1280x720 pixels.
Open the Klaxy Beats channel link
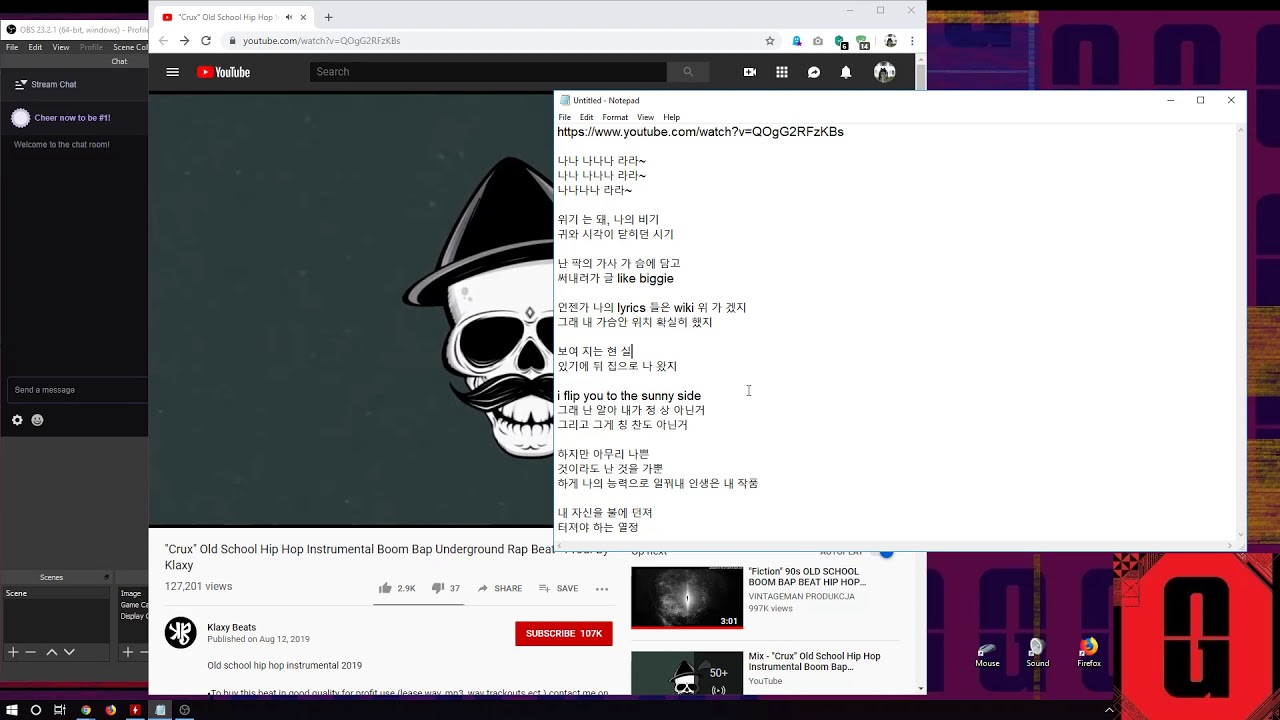(x=232, y=627)
